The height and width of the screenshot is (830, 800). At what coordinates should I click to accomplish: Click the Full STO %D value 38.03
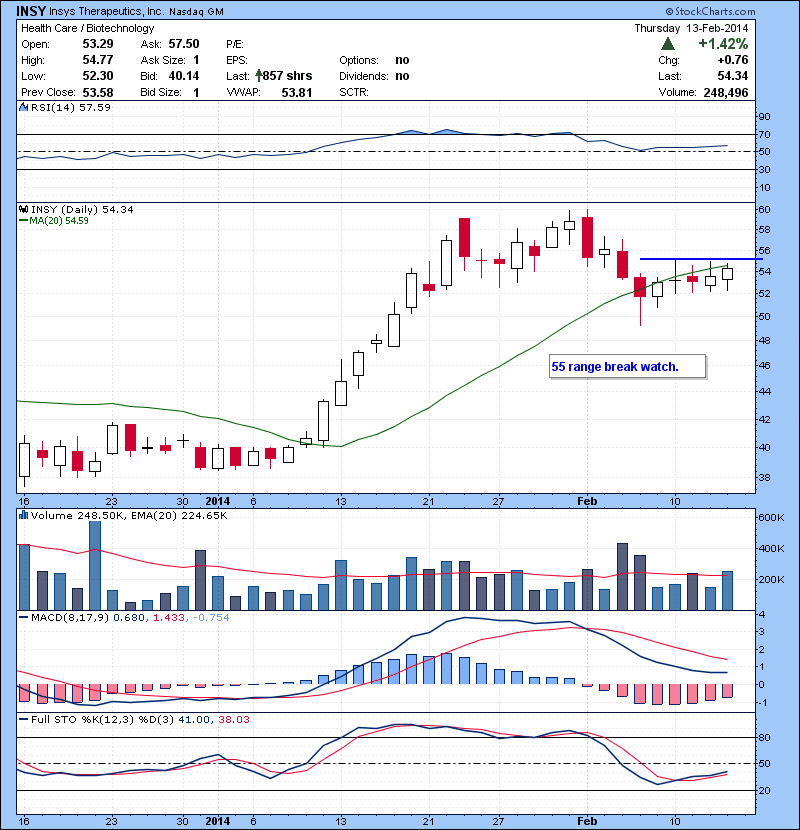pos(233,719)
